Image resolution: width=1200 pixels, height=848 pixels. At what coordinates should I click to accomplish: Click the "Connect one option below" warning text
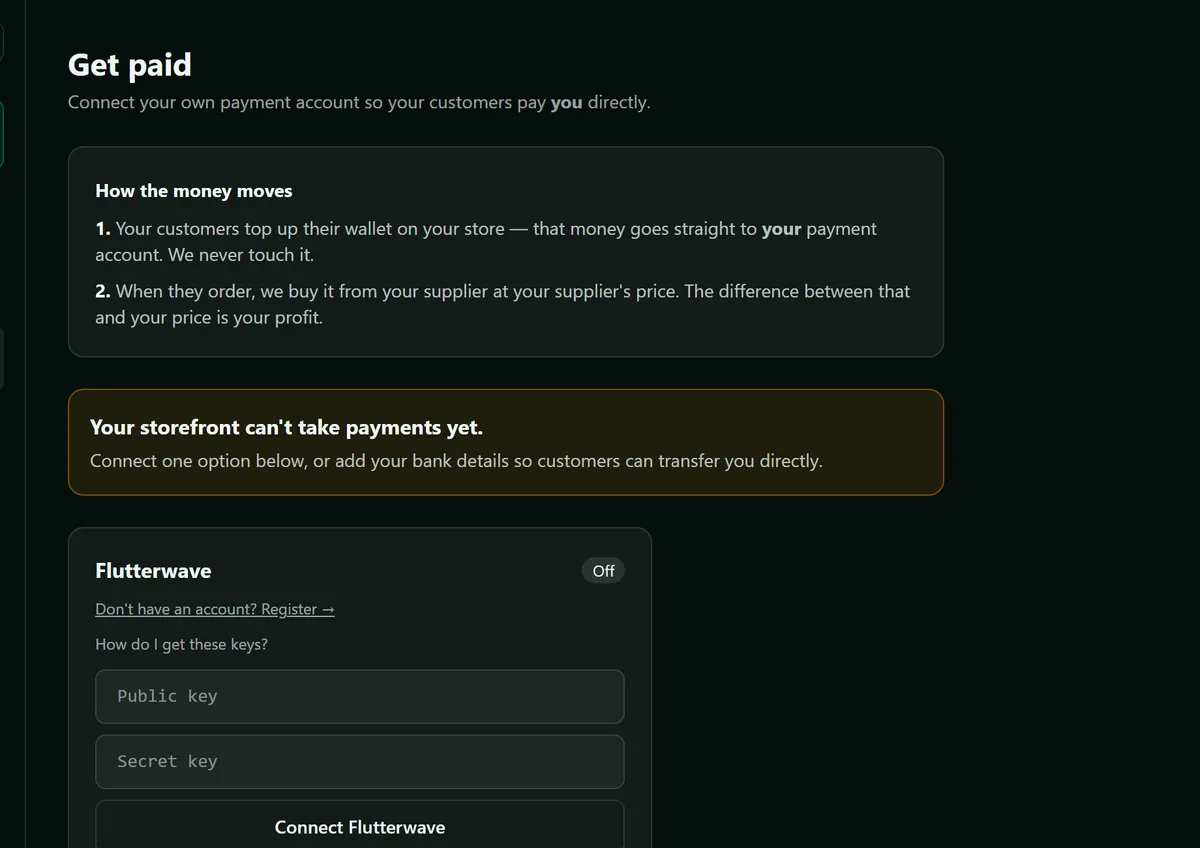click(x=456, y=461)
